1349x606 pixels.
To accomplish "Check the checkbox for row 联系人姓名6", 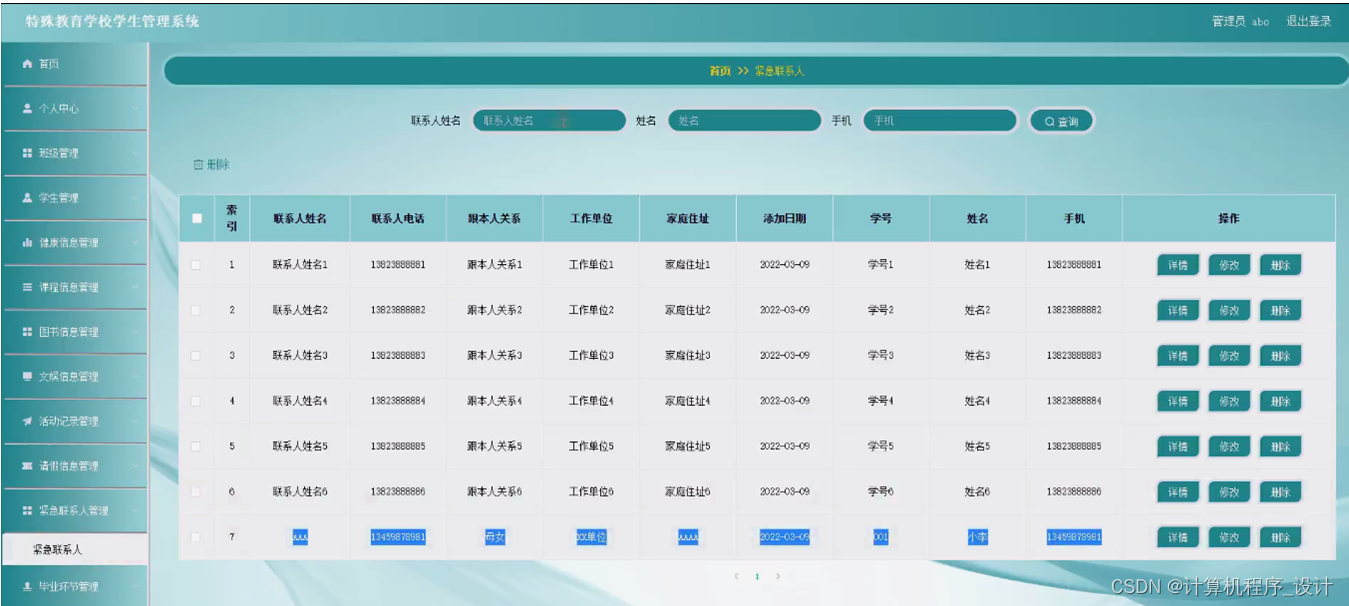I will 196,492.
